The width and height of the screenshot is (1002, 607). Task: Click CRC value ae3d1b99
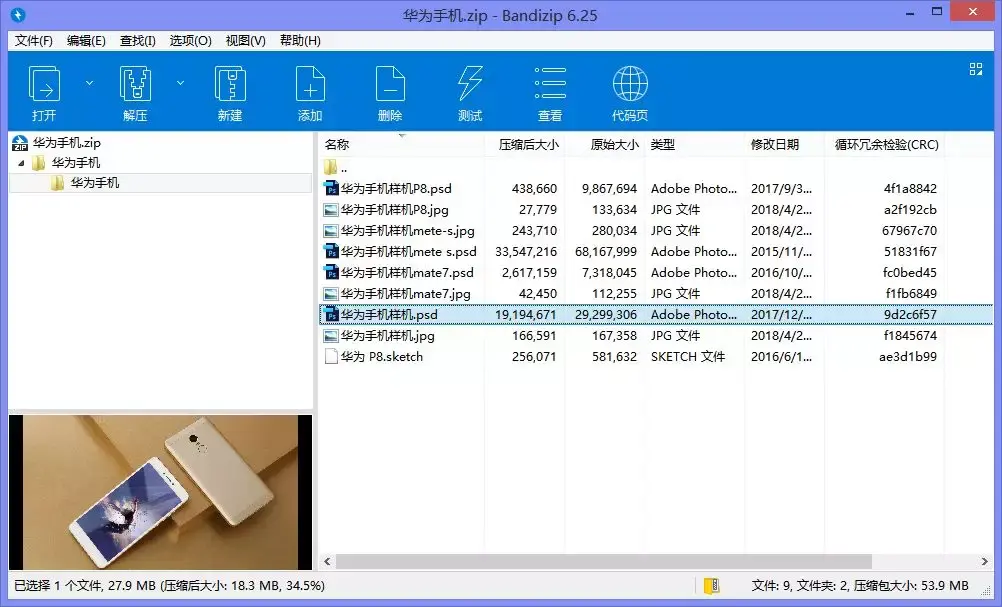point(908,357)
